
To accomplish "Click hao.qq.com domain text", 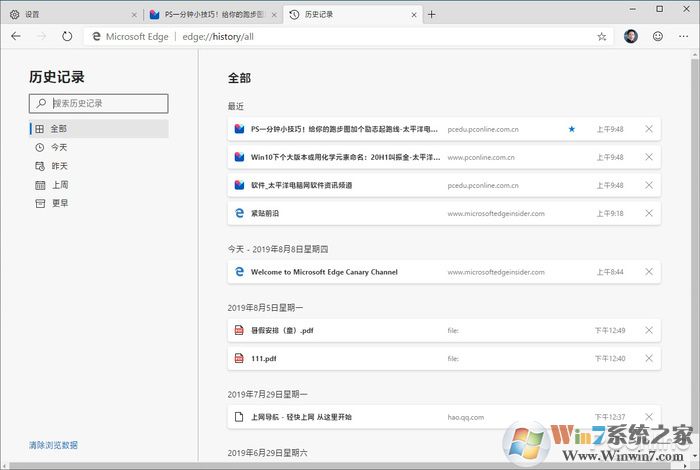I will coord(466,417).
